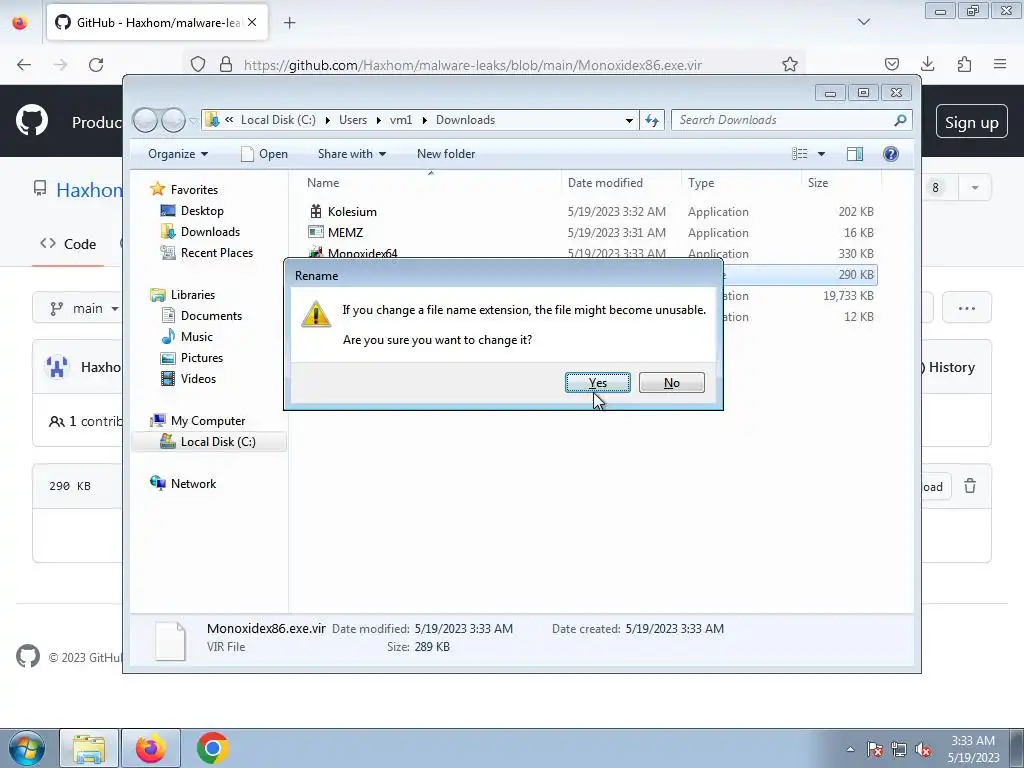Sort files by the Type column

(701, 183)
